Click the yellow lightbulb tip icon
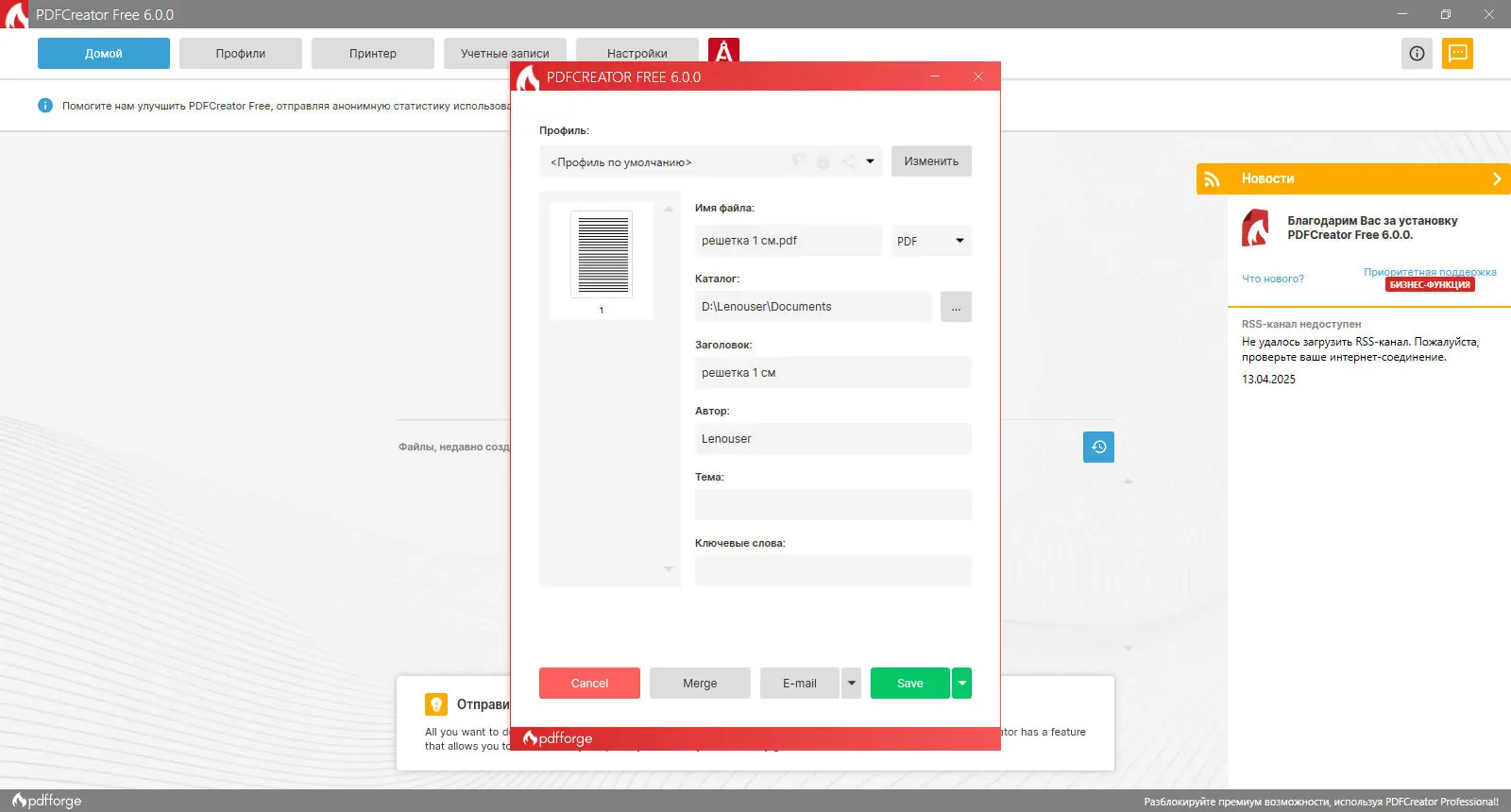The height and width of the screenshot is (812, 1511). tap(436, 704)
